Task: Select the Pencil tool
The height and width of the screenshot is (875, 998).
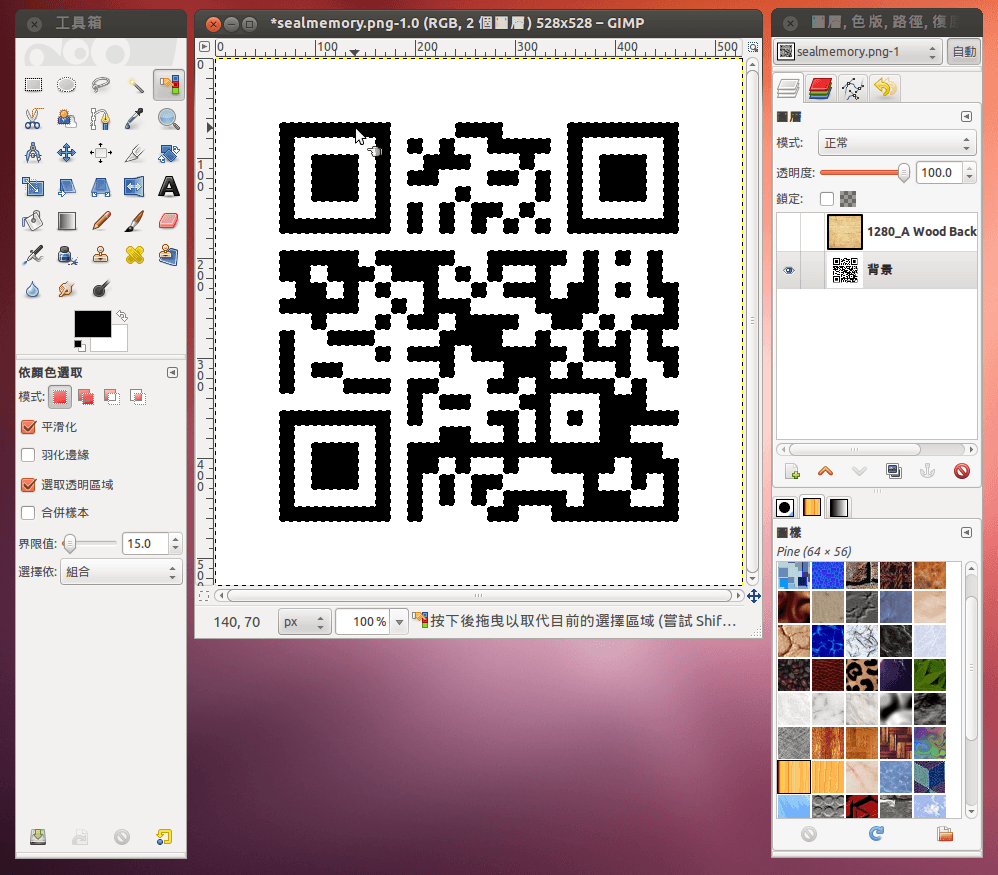Action: tap(101, 220)
